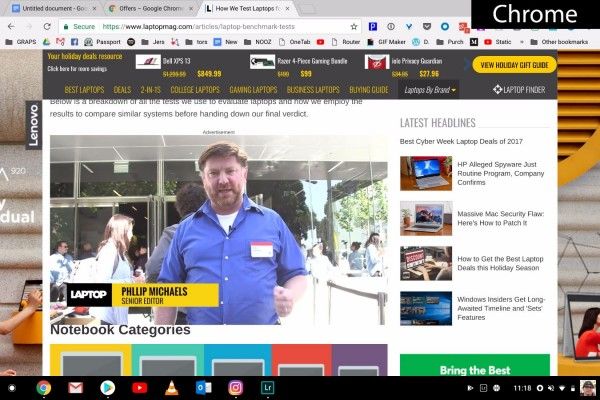Play the Phillip Michaels video
The width and height of the screenshot is (600, 400).
coord(218,230)
